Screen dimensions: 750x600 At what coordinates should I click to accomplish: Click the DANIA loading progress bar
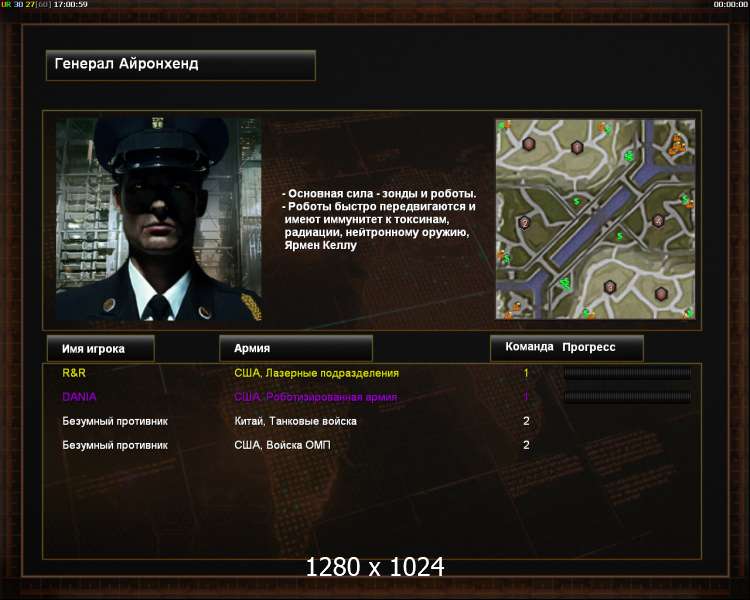pos(627,396)
